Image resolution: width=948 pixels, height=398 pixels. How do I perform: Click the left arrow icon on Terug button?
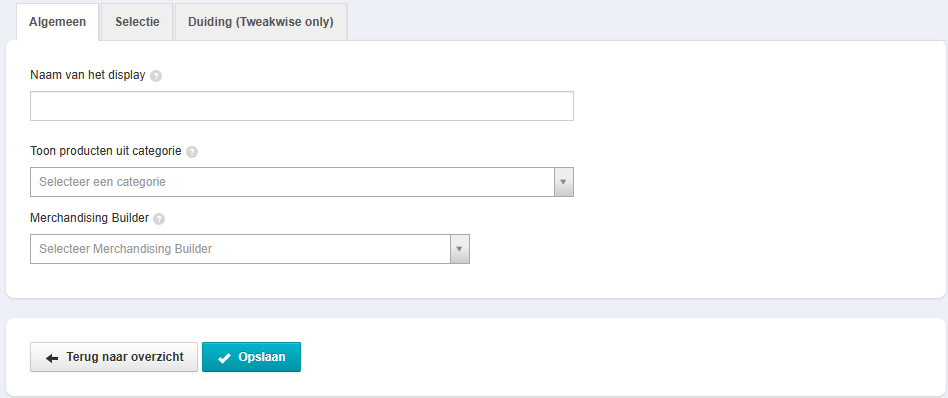[x=53, y=358]
